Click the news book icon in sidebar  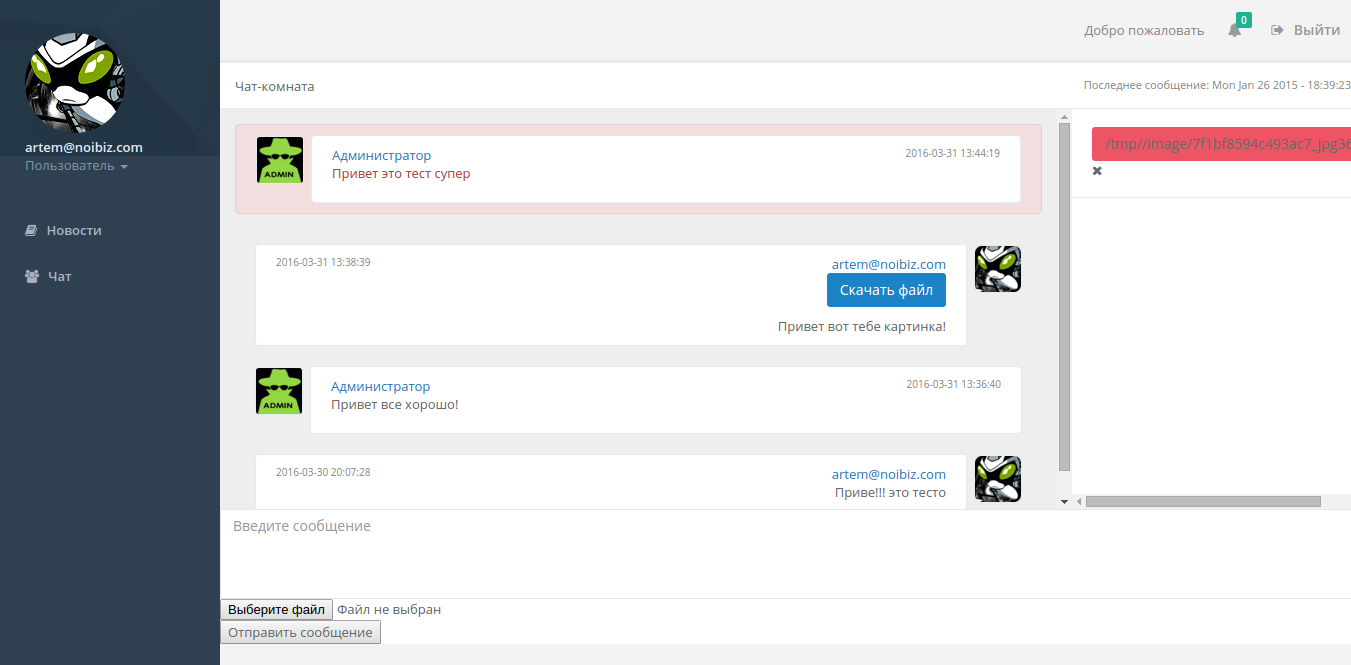pos(30,229)
